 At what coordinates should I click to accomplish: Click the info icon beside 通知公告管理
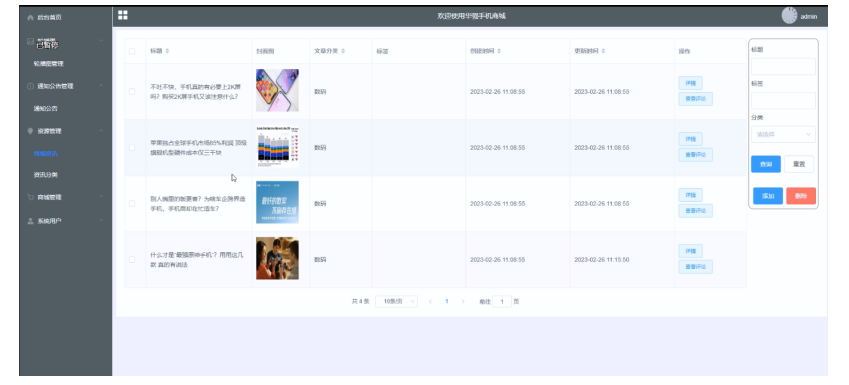click(x=30, y=86)
